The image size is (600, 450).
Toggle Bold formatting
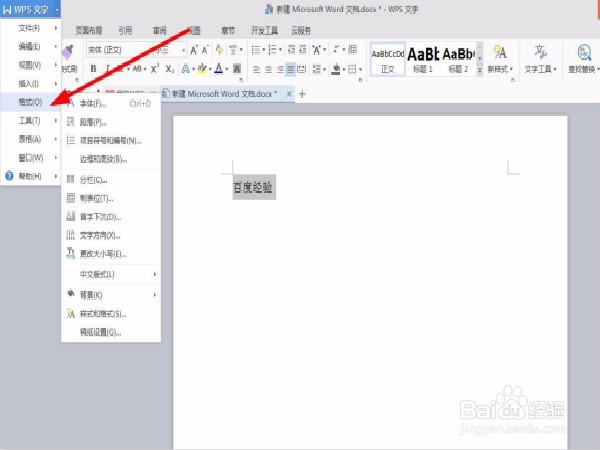point(93,69)
